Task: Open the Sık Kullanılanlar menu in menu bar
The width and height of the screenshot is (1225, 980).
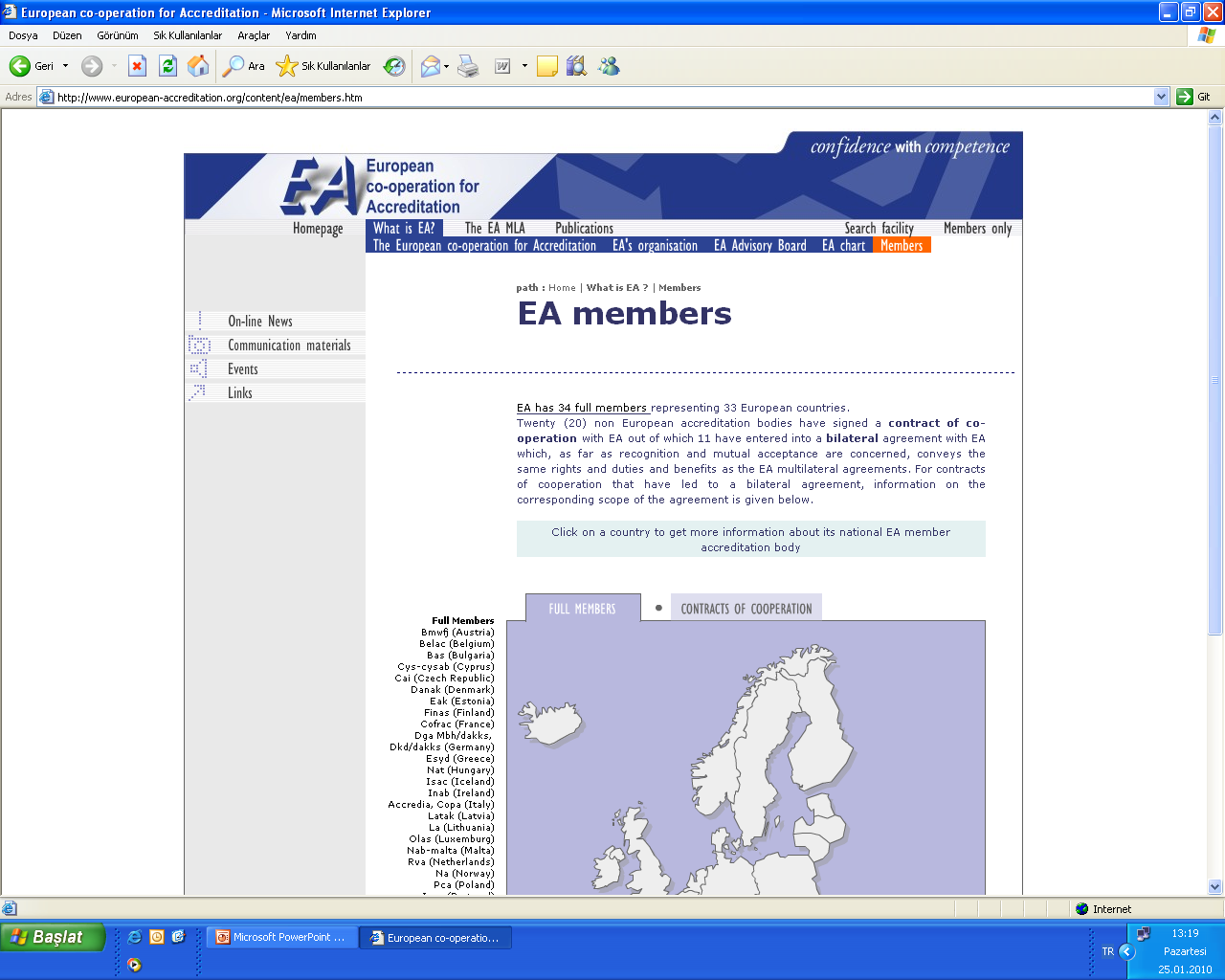Action: click(x=188, y=35)
